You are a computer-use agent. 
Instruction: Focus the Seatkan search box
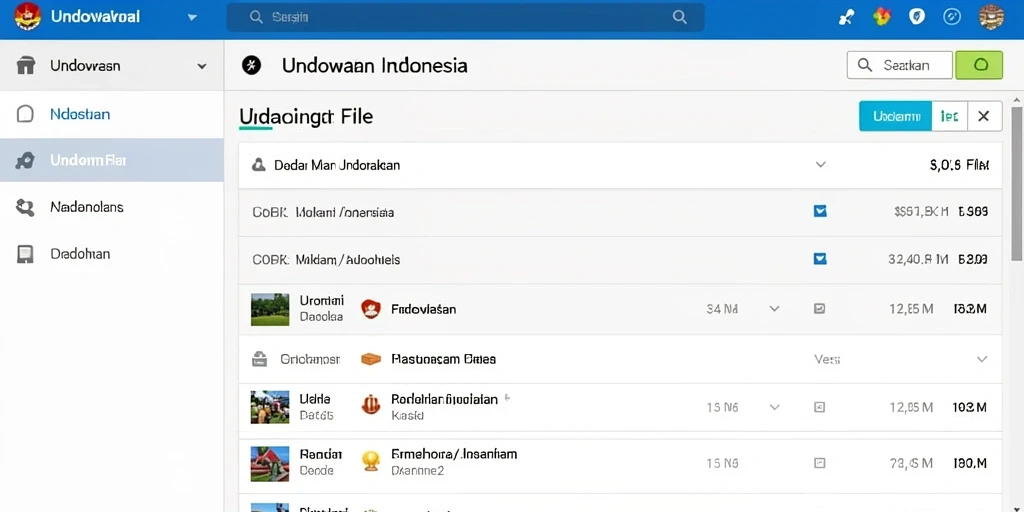coord(899,65)
